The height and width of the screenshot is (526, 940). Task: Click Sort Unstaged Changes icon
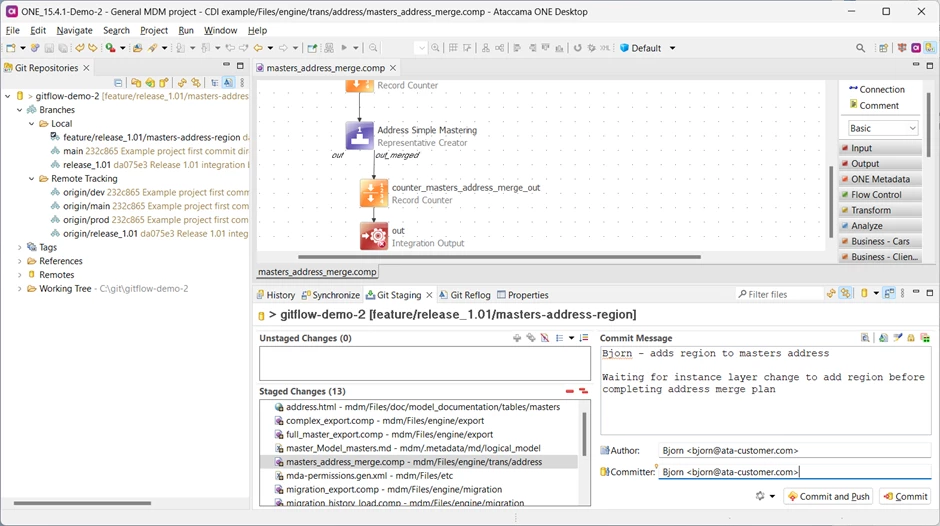tap(584, 338)
